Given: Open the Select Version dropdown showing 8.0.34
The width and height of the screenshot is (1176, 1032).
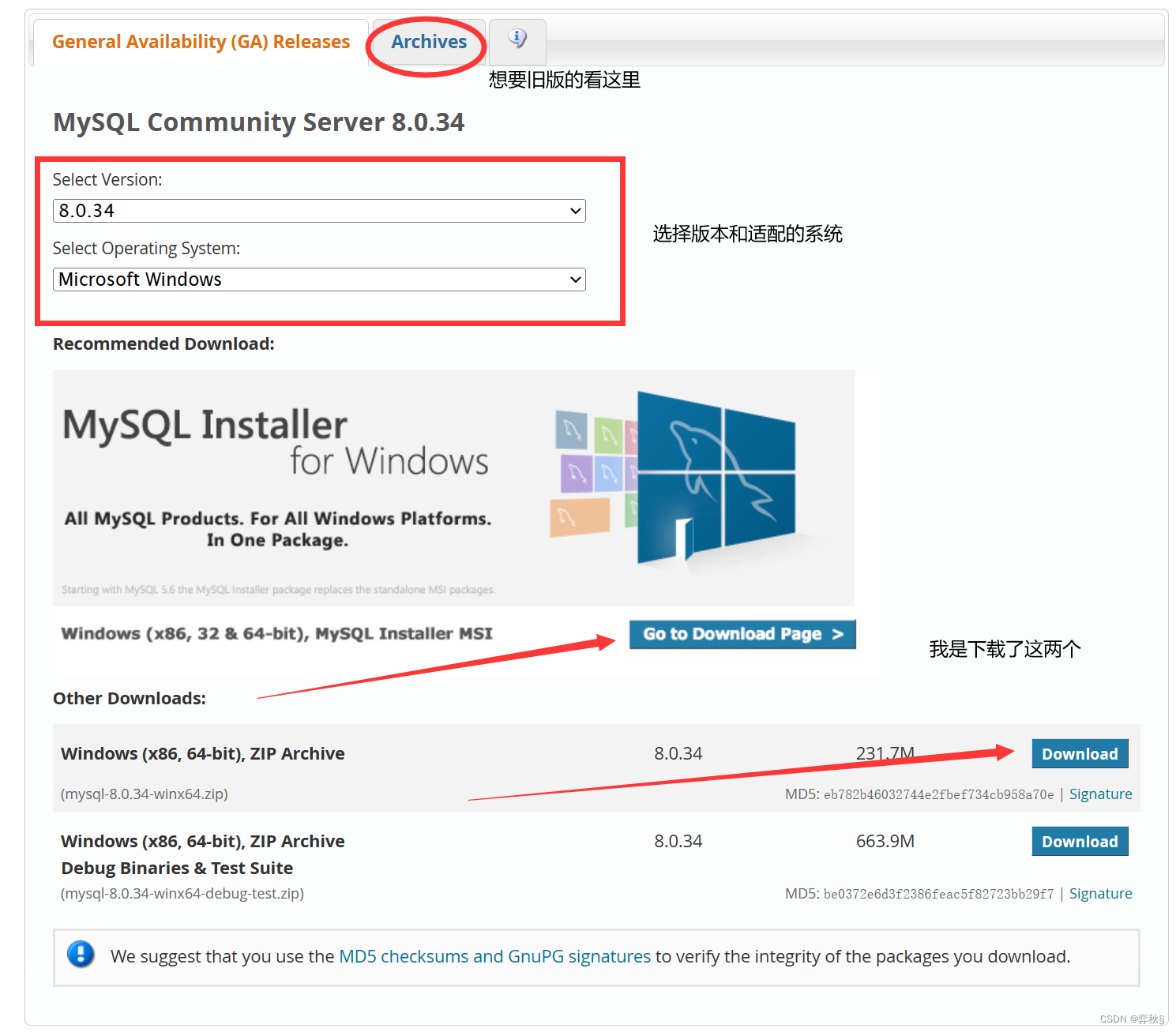Looking at the screenshot, I should (x=319, y=211).
